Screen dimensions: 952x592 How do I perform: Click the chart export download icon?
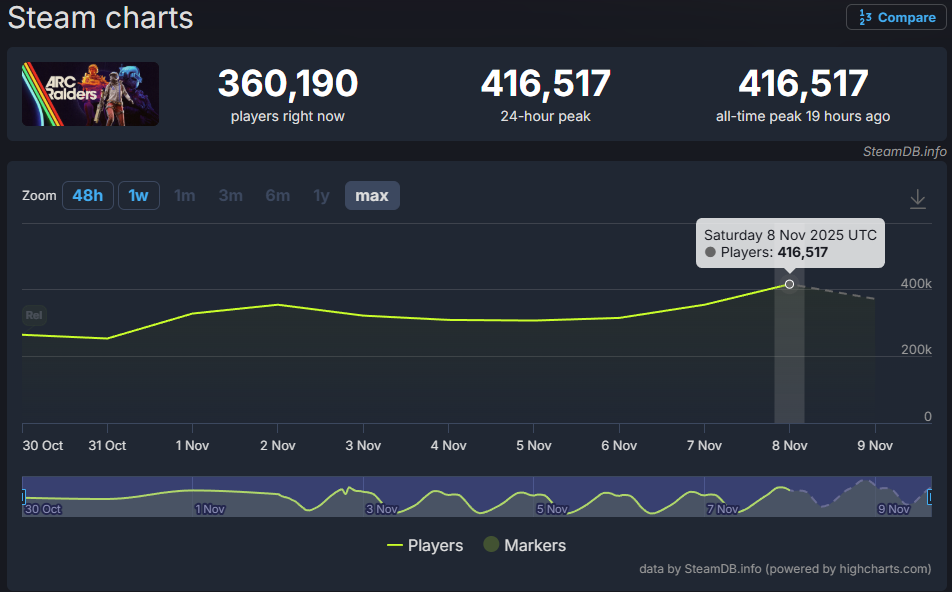917,199
